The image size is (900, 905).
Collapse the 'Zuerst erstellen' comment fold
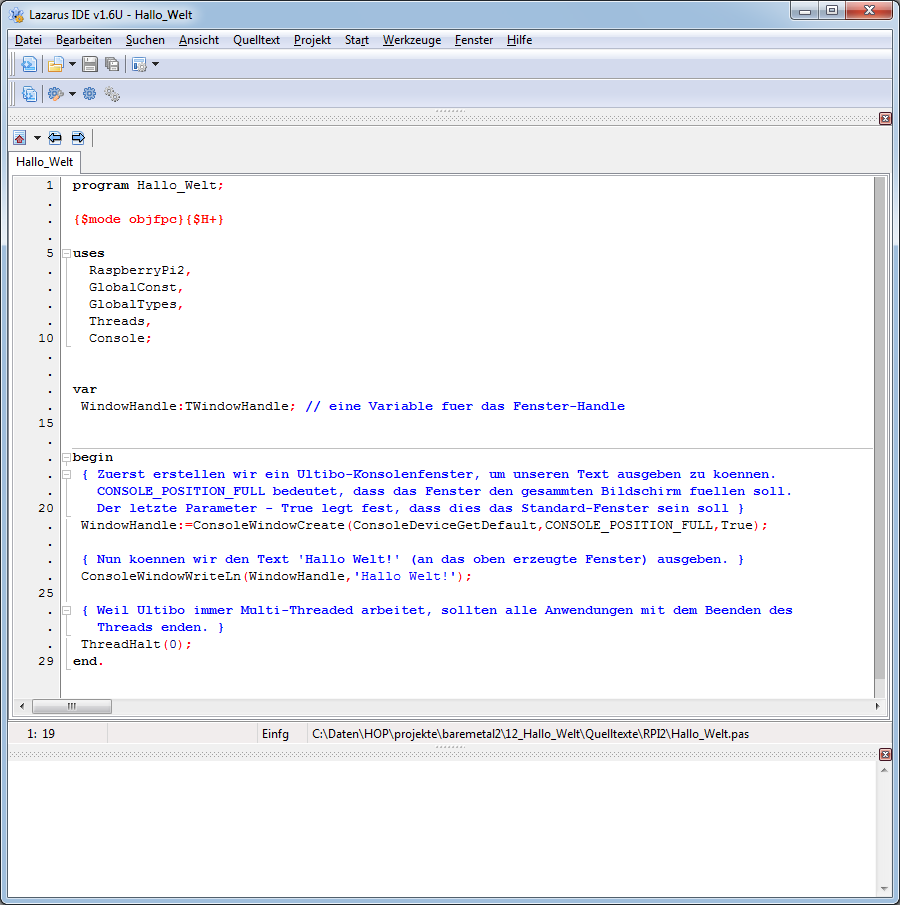coord(66,474)
